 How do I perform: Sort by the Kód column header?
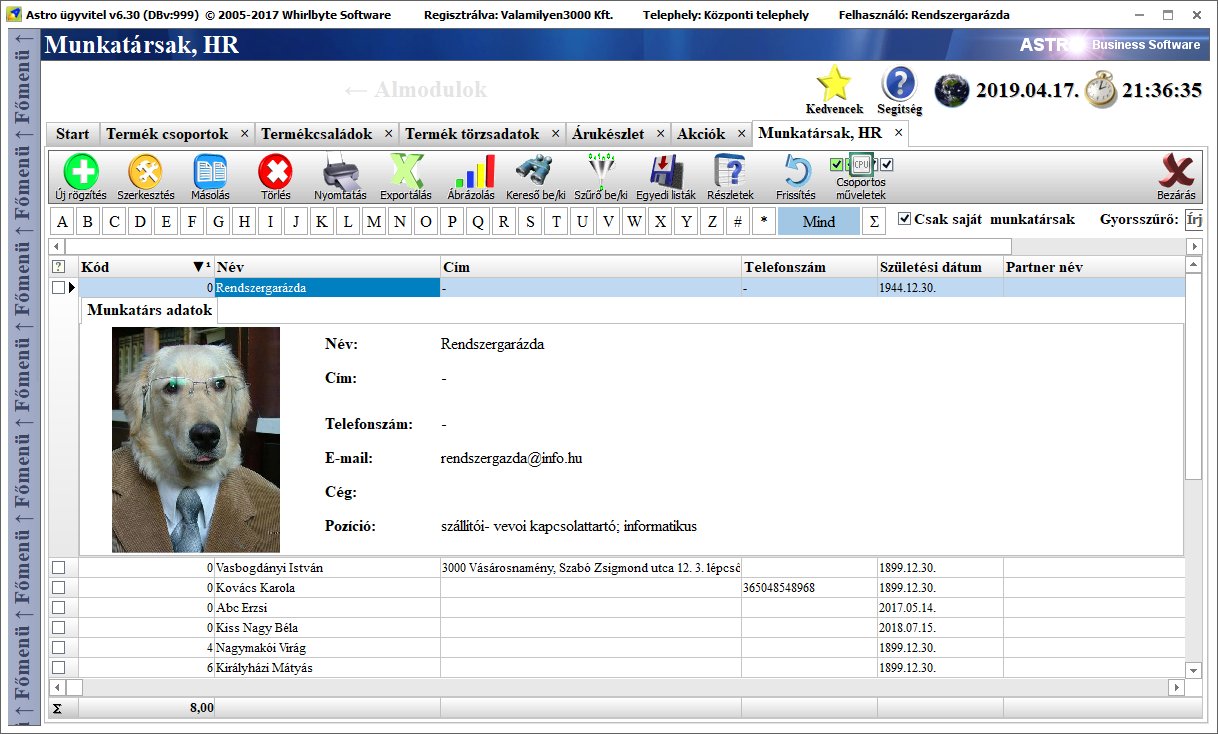click(x=146, y=267)
